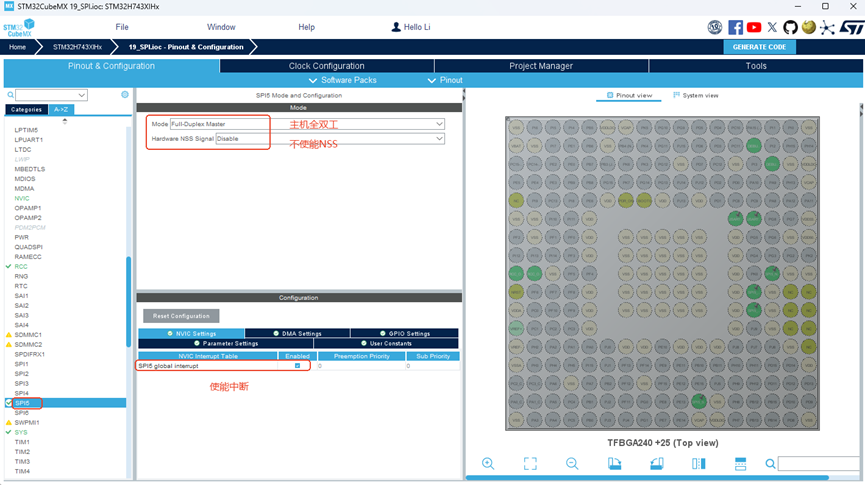Open the Parameter Settings tab
Image resolution: width=865 pixels, height=485 pixels.
click(226, 343)
